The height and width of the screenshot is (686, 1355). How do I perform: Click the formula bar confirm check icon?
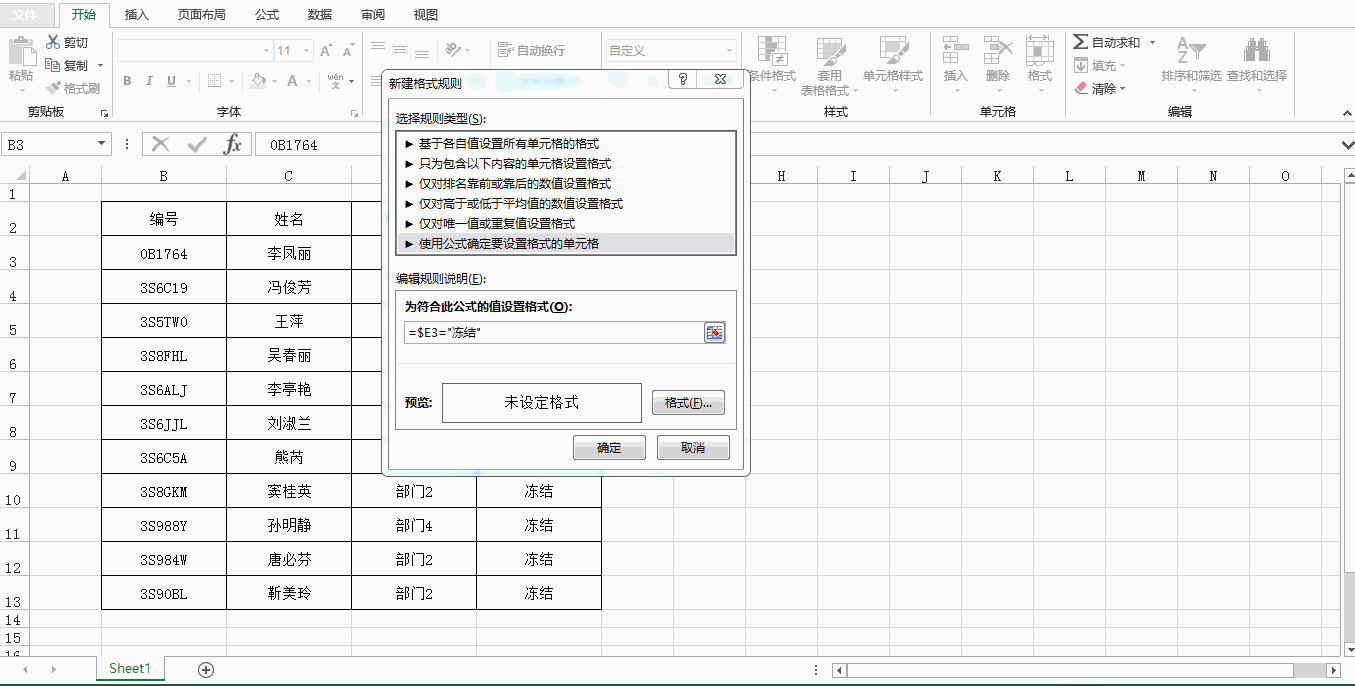197,145
